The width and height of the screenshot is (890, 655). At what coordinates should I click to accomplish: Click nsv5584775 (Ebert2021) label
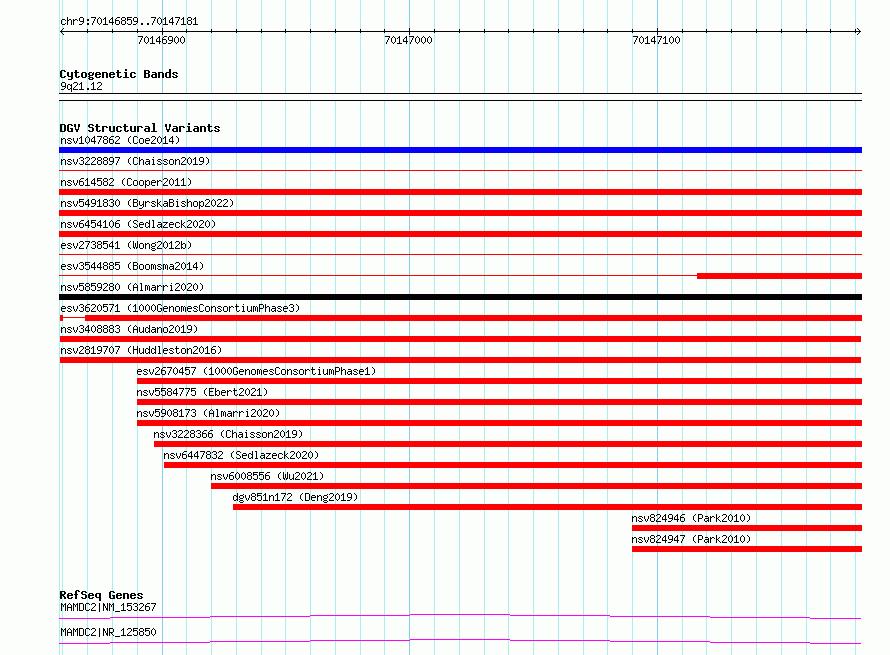[x=202, y=392]
